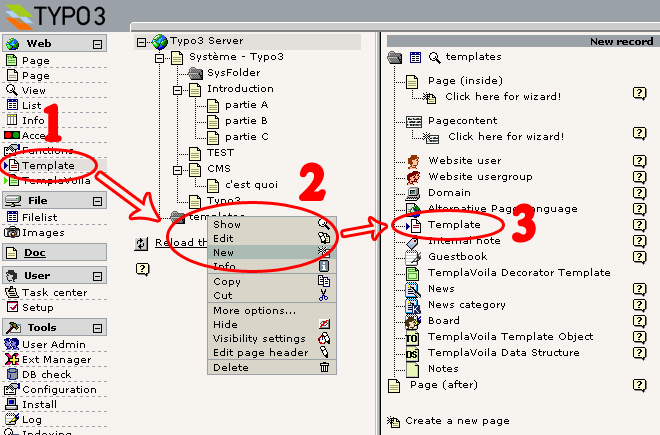
Task: Choose New in the context menu
Action: click(223, 252)
